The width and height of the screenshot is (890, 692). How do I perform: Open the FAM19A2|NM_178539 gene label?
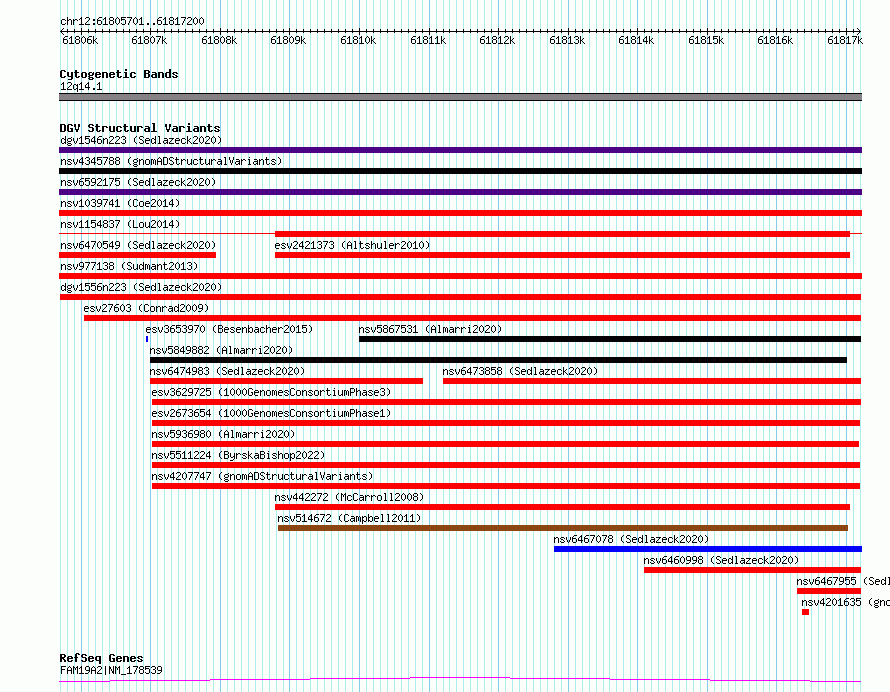tap(111, 670)
